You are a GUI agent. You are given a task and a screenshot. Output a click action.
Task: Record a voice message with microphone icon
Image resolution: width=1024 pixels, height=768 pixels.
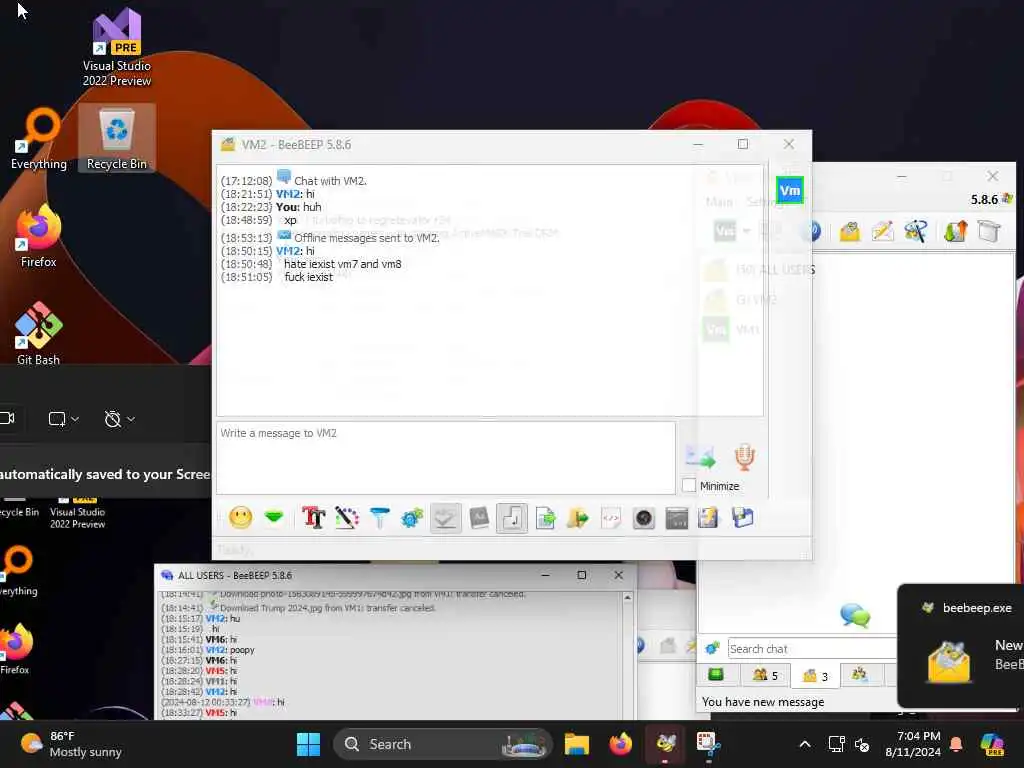pyautogui.click(x=744, y=457)
